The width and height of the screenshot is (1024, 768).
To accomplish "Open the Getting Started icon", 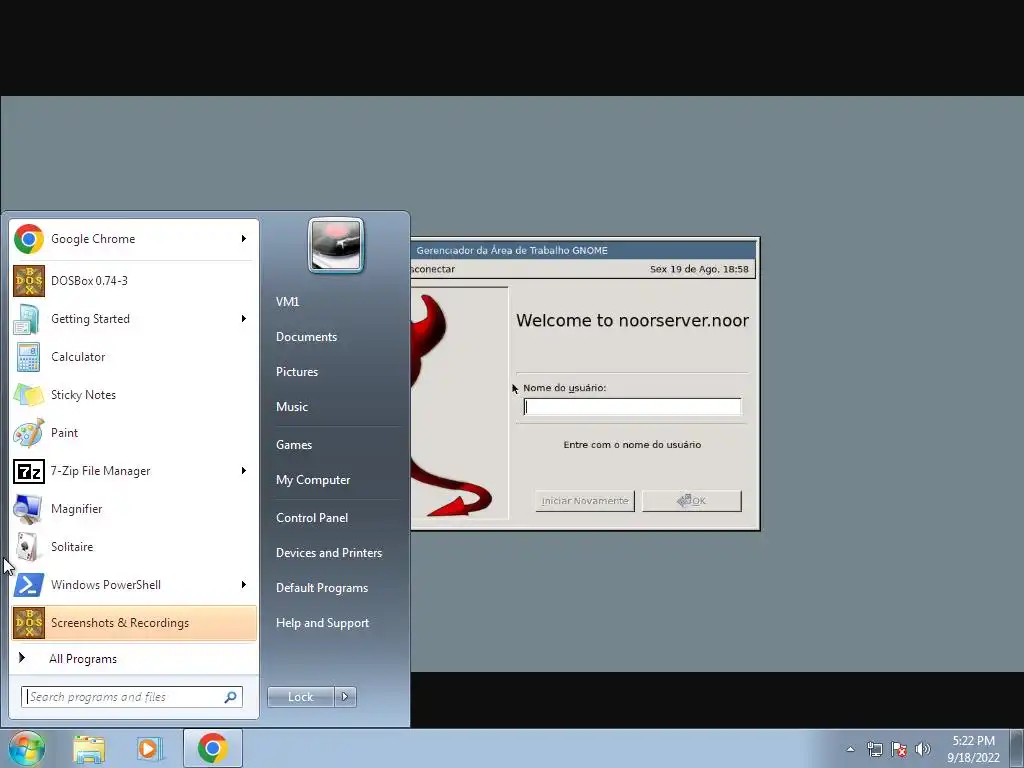I will (29, 319).
